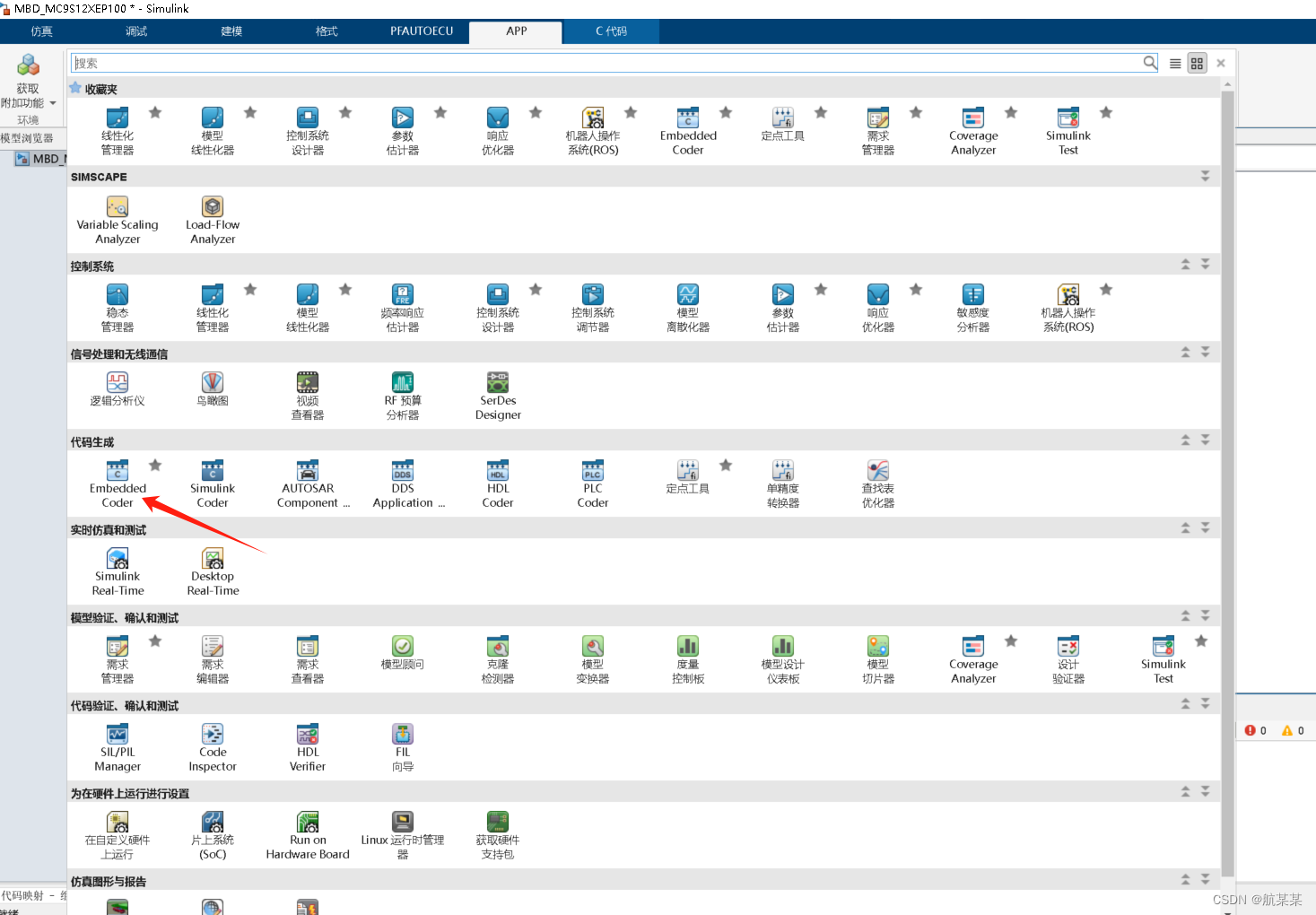Screen dimensions: 1316x915
Task: Open Desktop Real-Time app
Action: pyautogui.click(x=213, y=571)
